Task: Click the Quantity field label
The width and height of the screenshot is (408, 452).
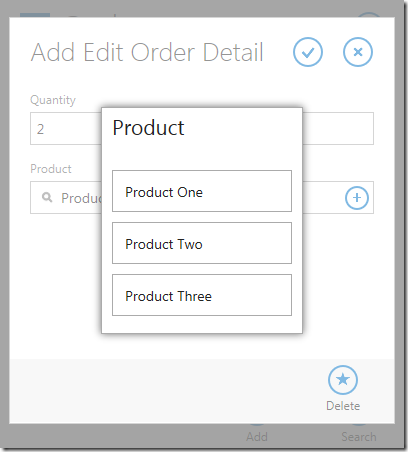Action: [x=53, y=100]
